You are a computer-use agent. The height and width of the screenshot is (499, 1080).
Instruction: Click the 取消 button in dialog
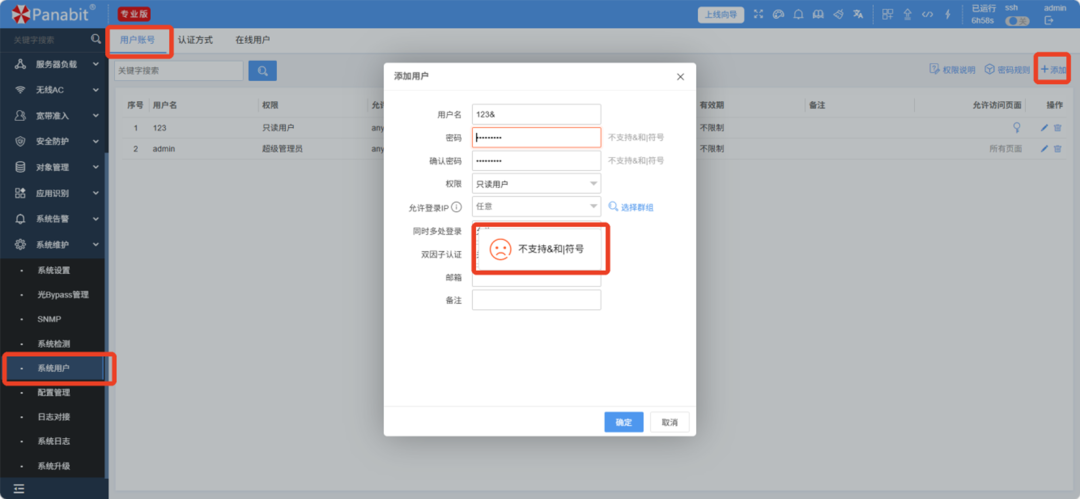tap(669, 422)
